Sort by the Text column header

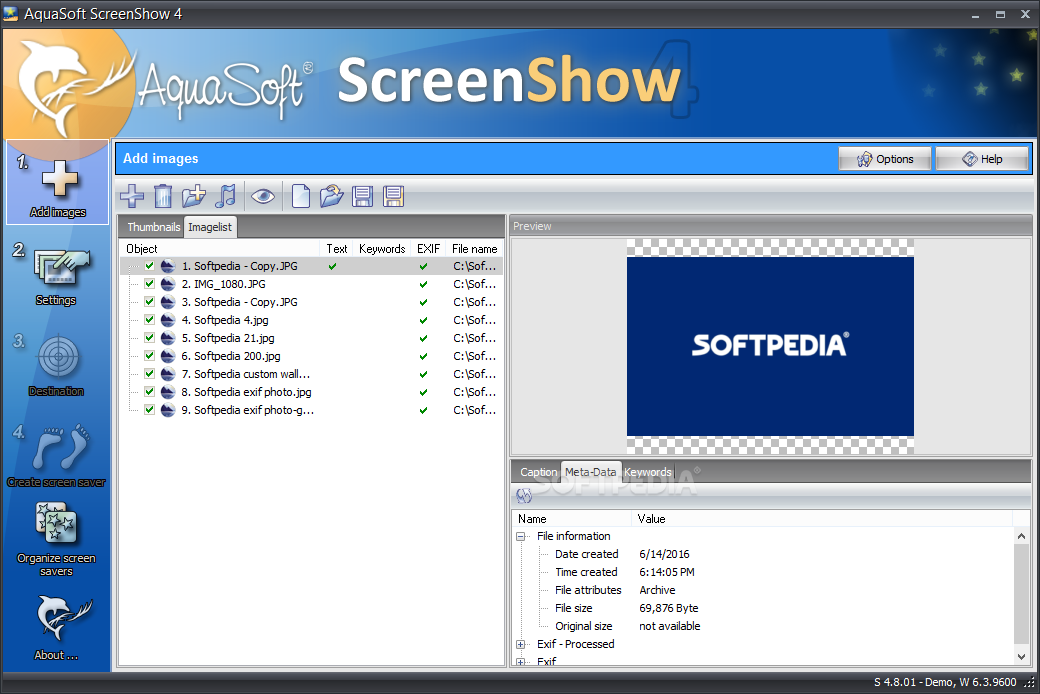pos(336,249)
